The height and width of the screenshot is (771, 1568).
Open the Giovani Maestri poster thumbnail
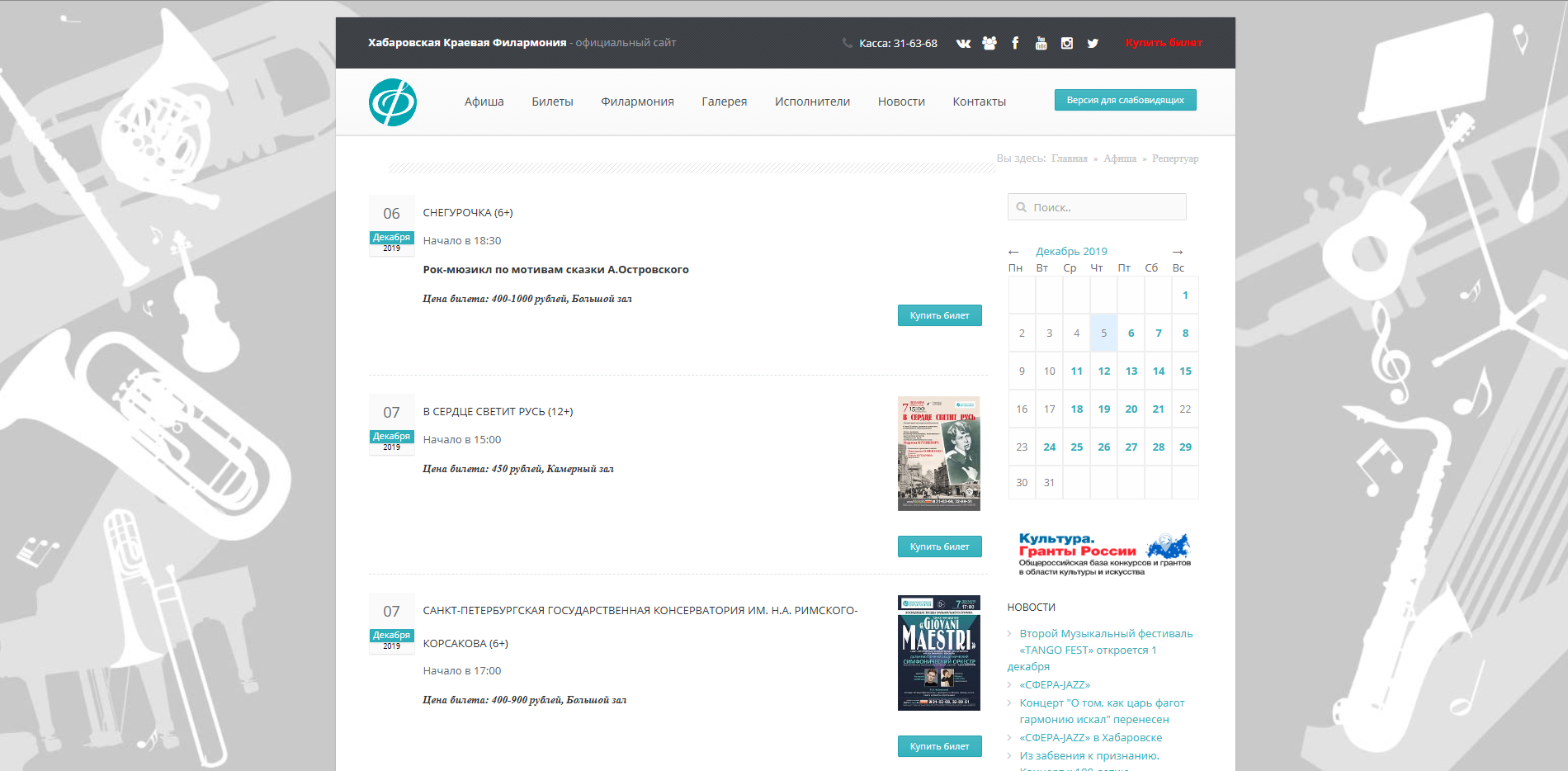click(938, 653)
